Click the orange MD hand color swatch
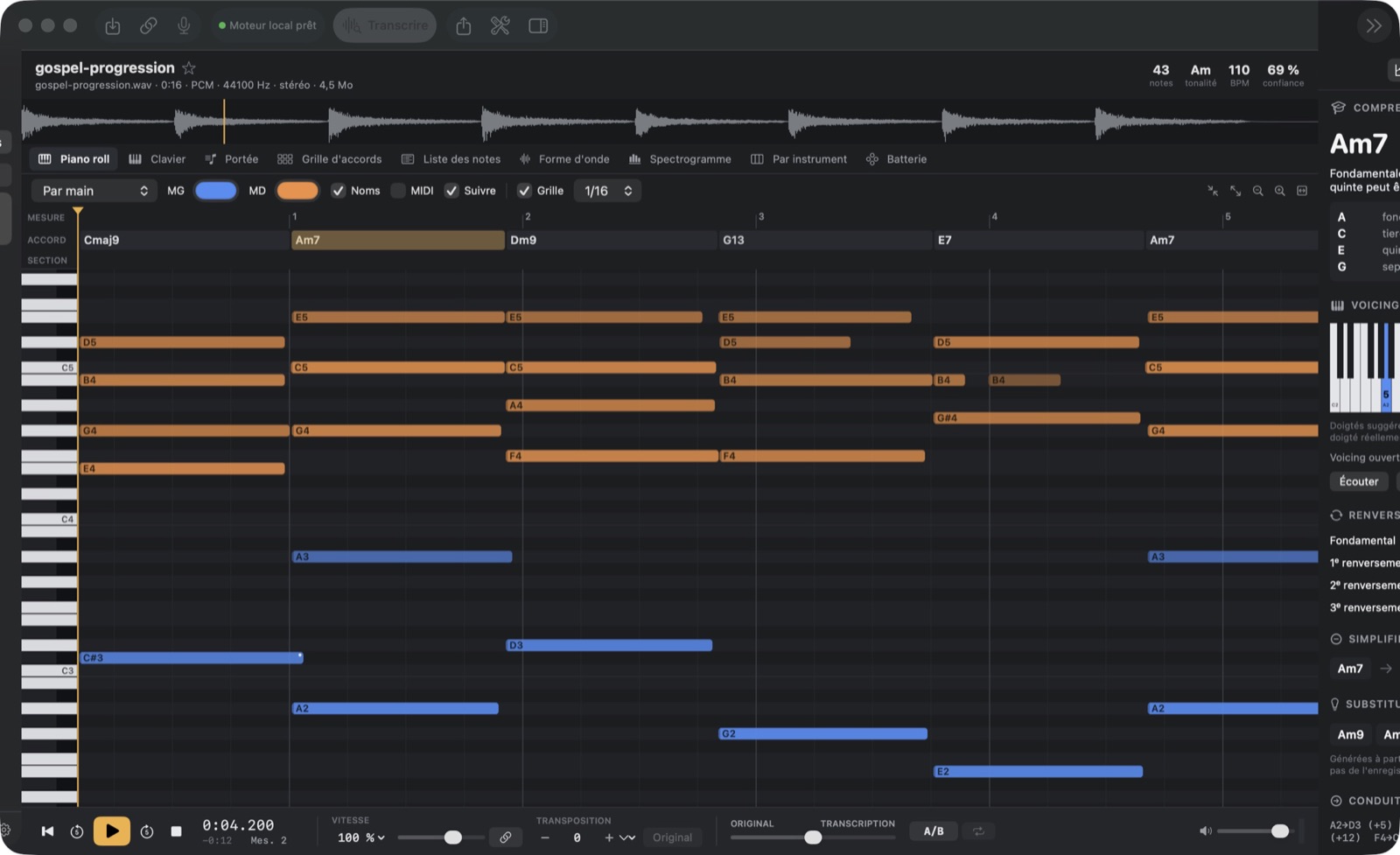Image resolution: width=1400 pixels, height=855 pixels. click(x=297, y=191)
